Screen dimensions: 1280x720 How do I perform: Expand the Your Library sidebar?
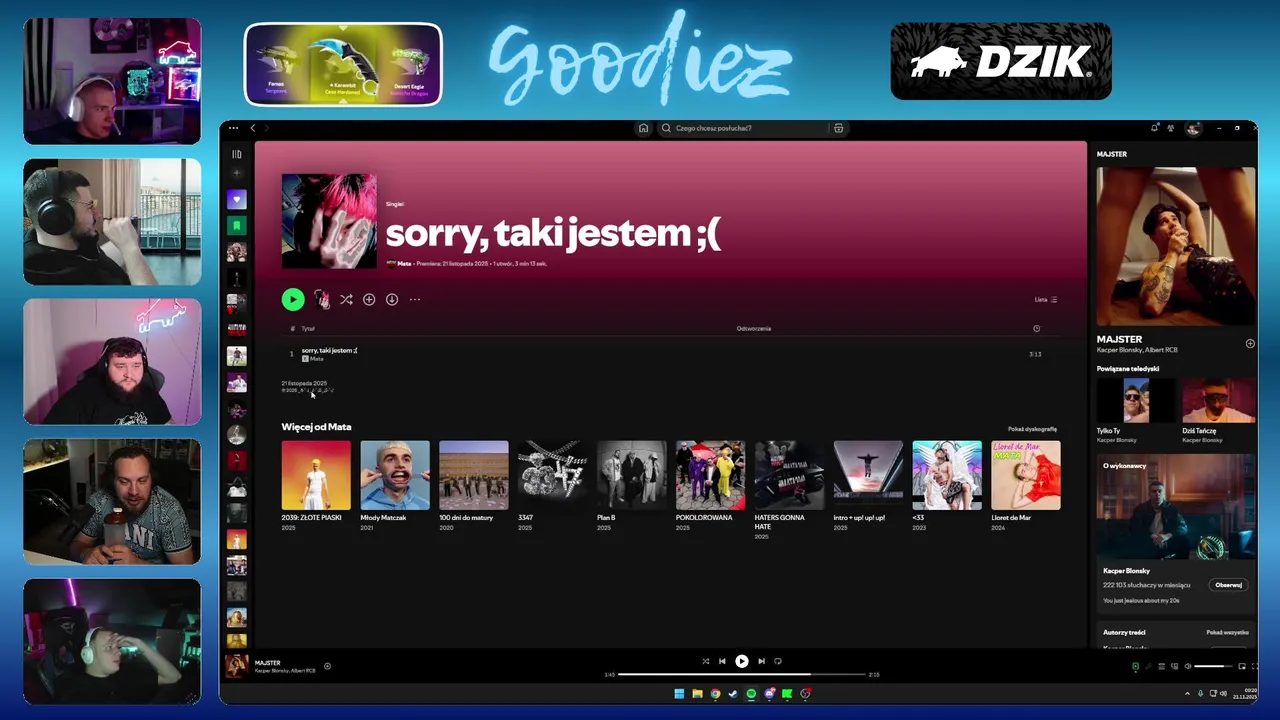pos(237,154)
